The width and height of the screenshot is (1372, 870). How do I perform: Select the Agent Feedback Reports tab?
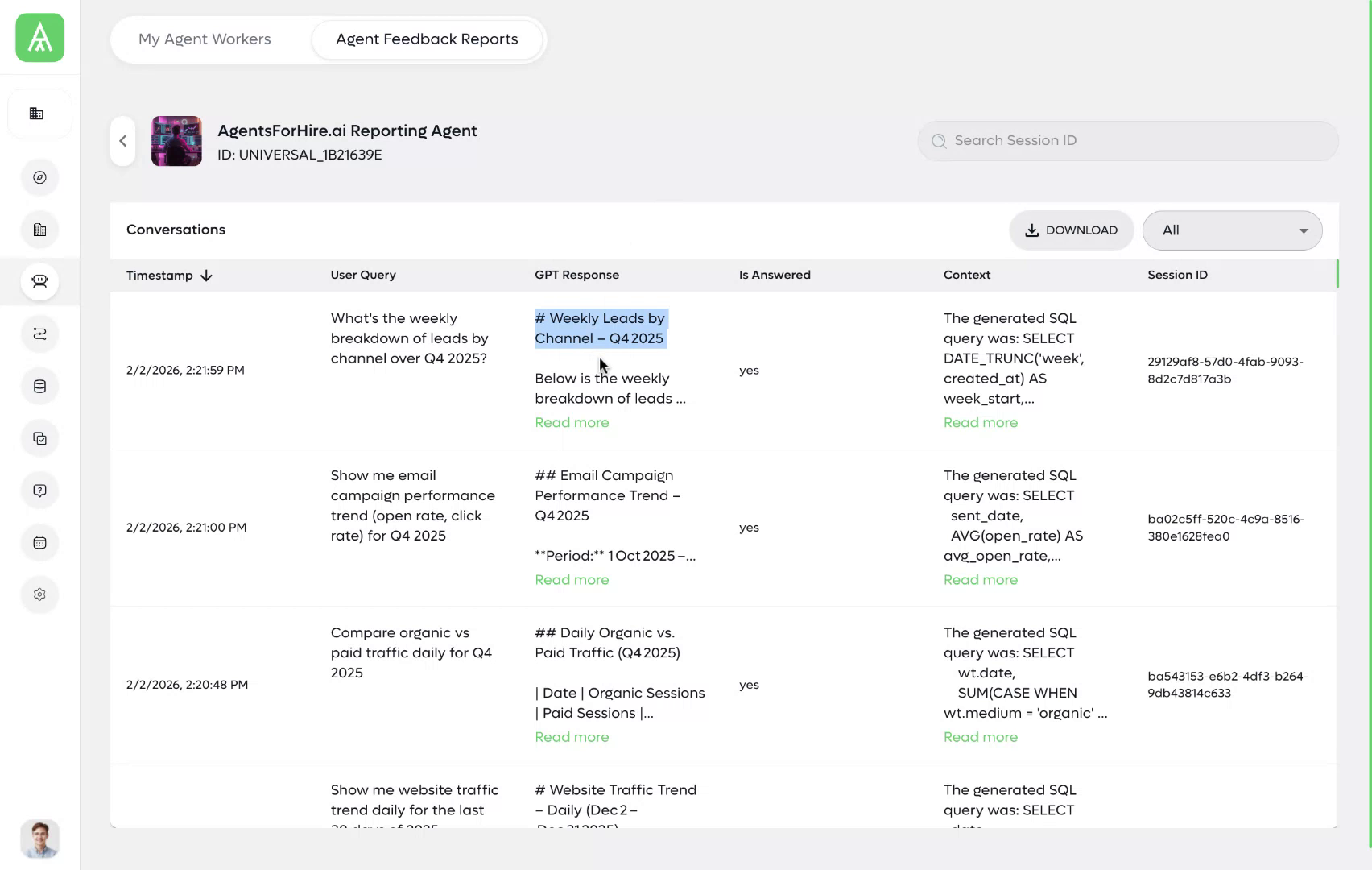point(427,39)
